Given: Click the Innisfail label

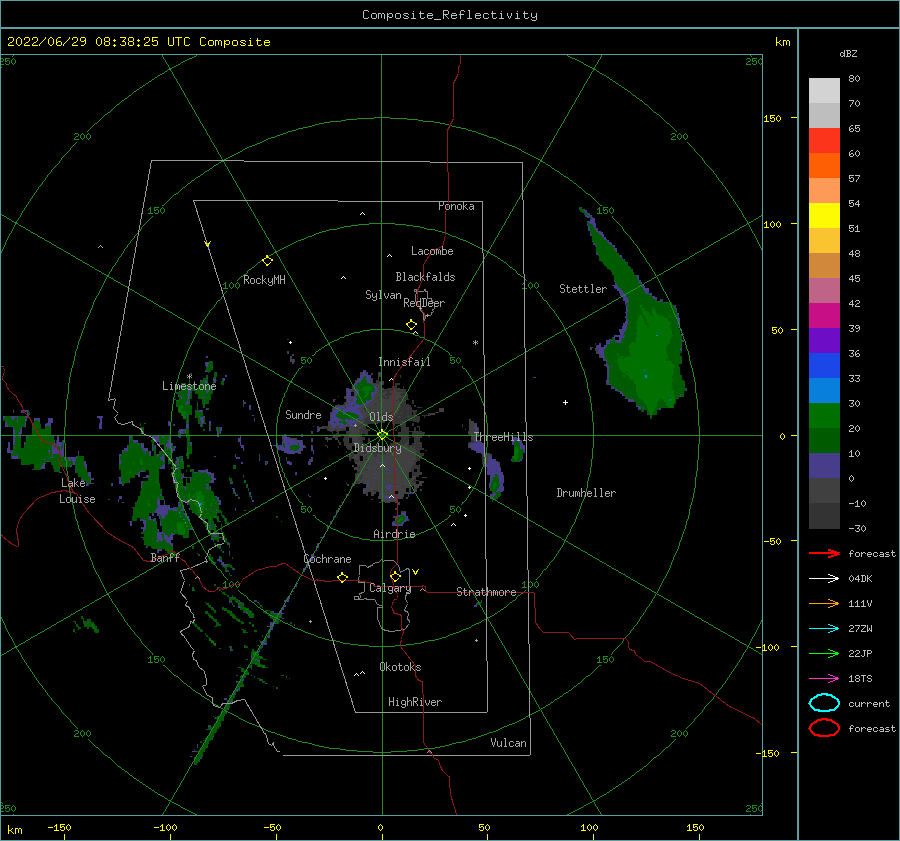Looking at the screenshot, I should coord(404,362).
